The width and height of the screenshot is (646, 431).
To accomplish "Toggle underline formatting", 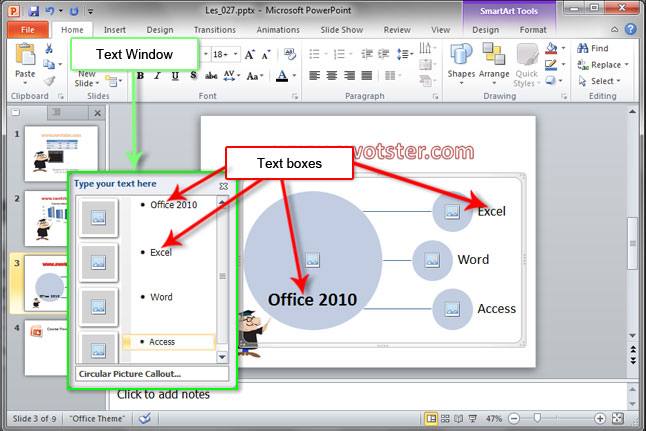I will click(x=175, y=75).
